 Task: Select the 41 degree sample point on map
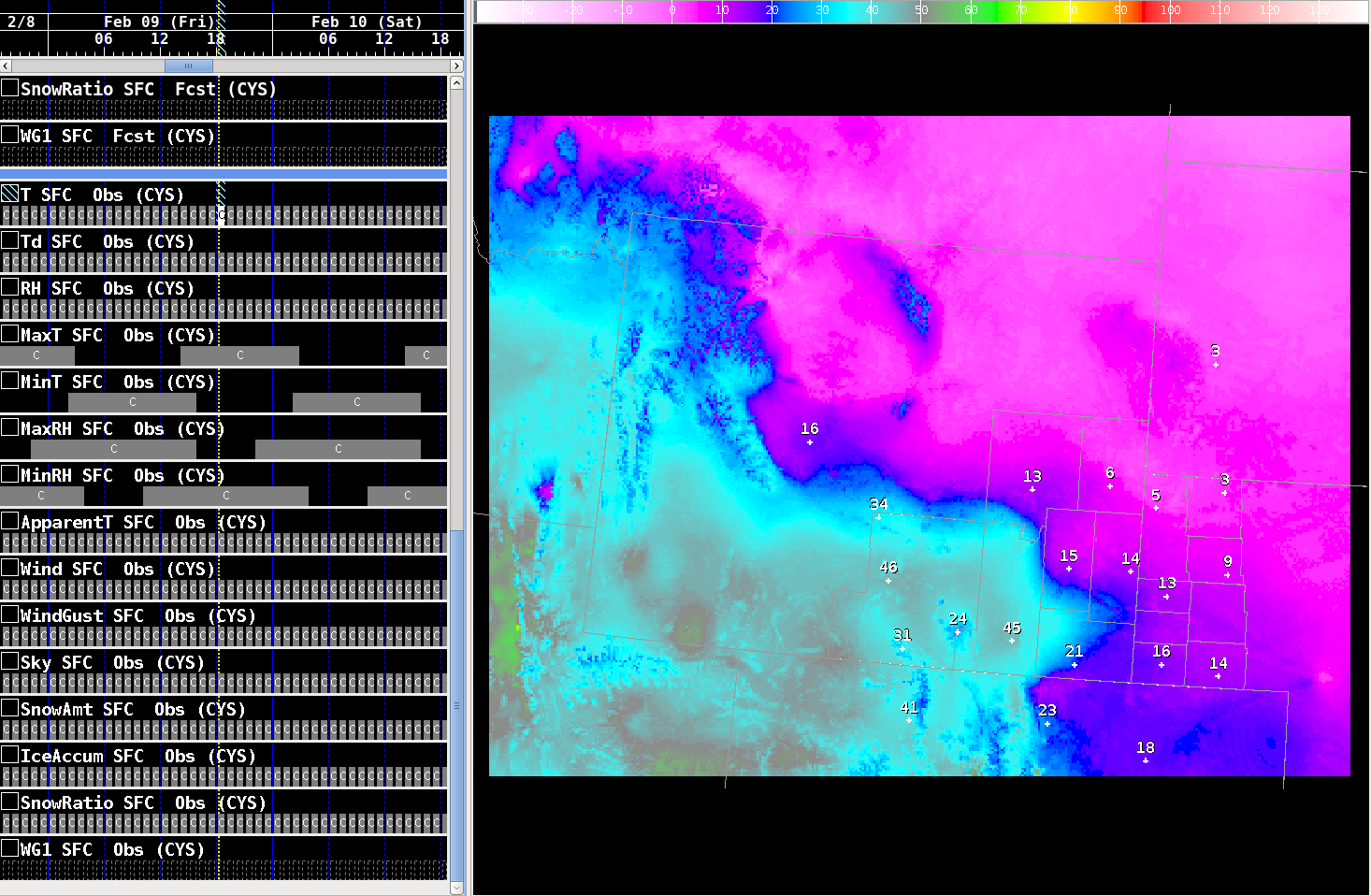tap(909, 720)
